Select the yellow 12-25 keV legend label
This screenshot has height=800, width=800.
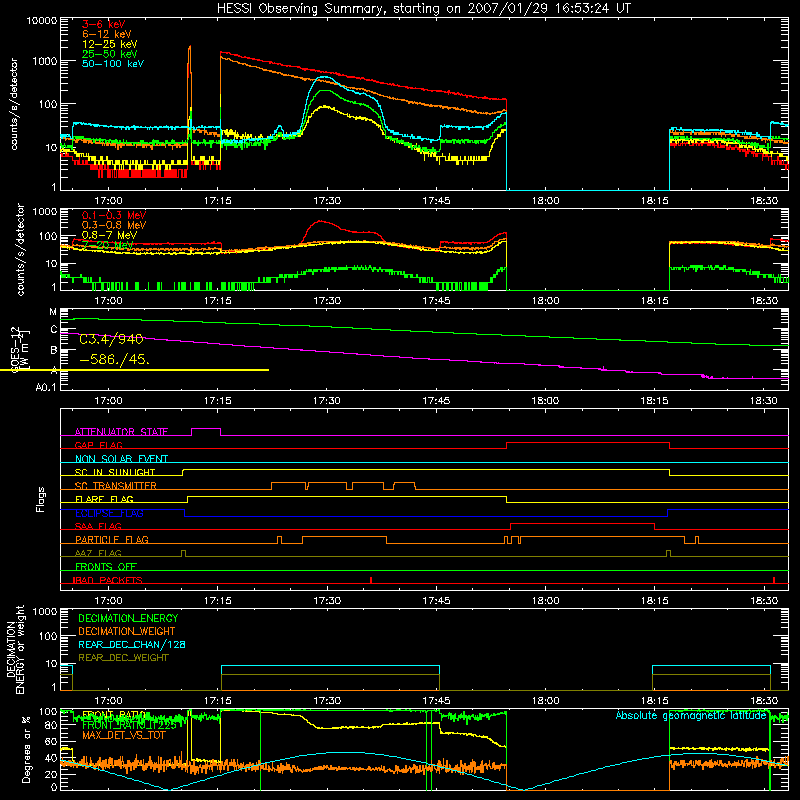coord(110,44)
